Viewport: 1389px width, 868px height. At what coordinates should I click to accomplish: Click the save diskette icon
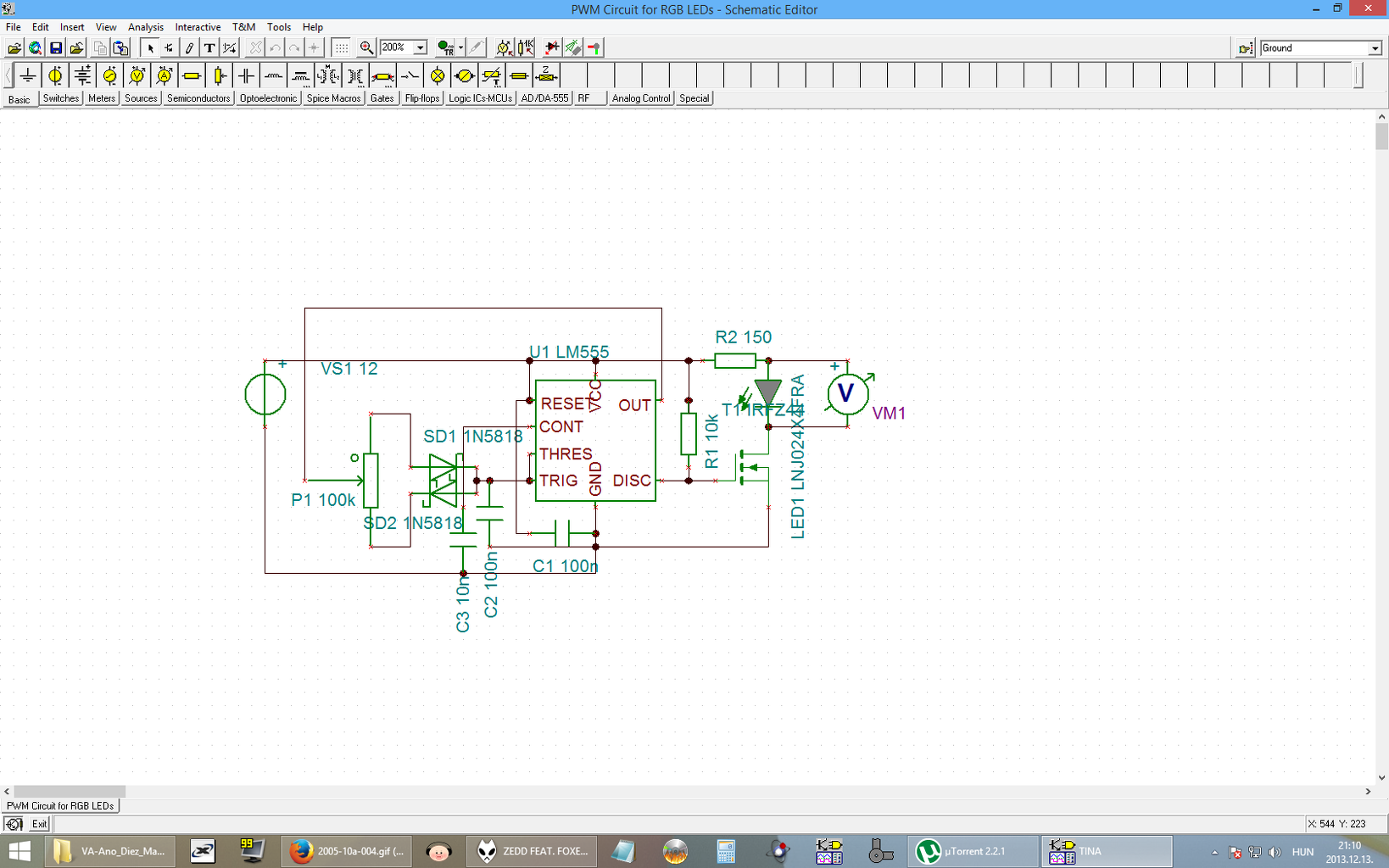(56, 48)
